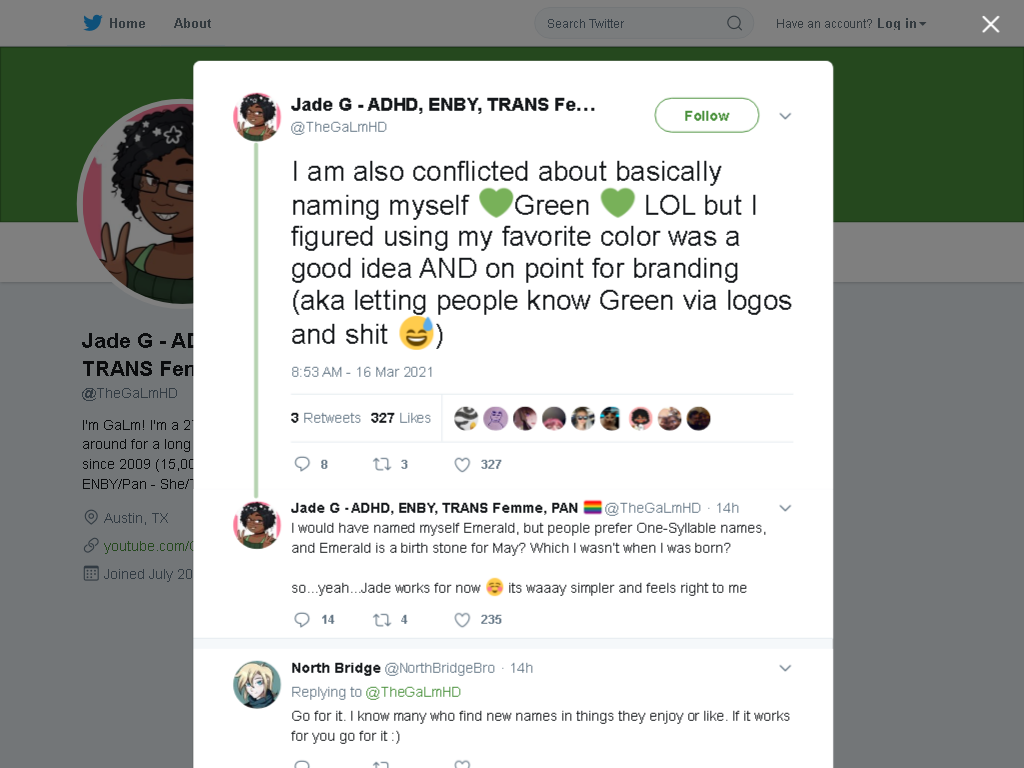This screenshot has width=1024, height=768.
Task: Expand options chevron on North Bridge's tweet
Action: pyautogui.click(x=785, y=668)
